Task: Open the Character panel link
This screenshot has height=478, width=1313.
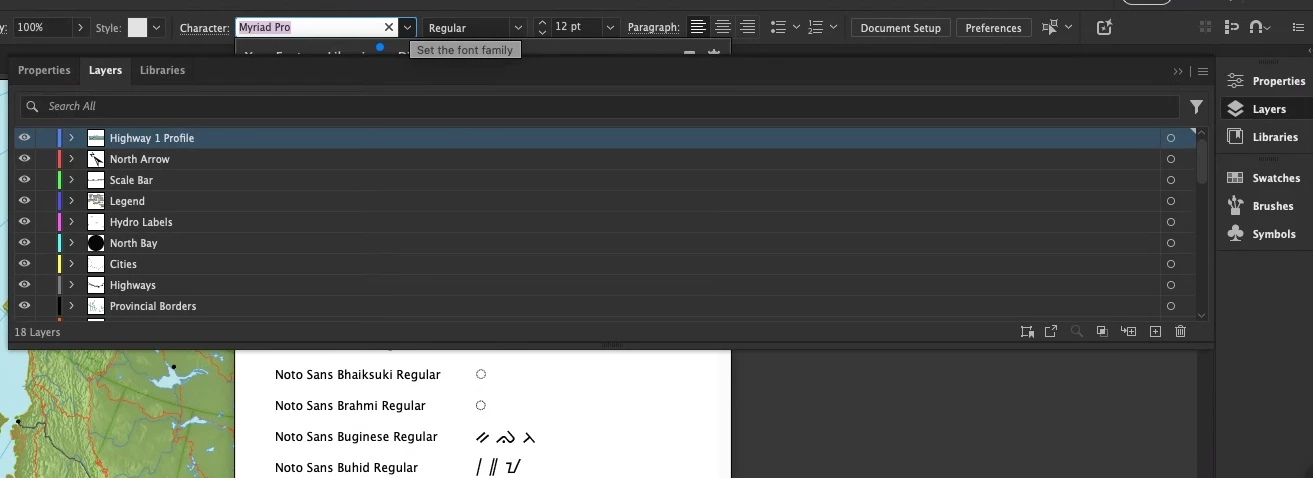Action: (x=204, y=28)
